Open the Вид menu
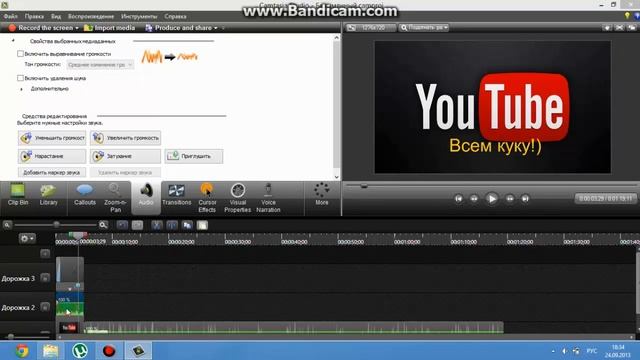This screenshot has height=360, width=640. coord(56,16)
